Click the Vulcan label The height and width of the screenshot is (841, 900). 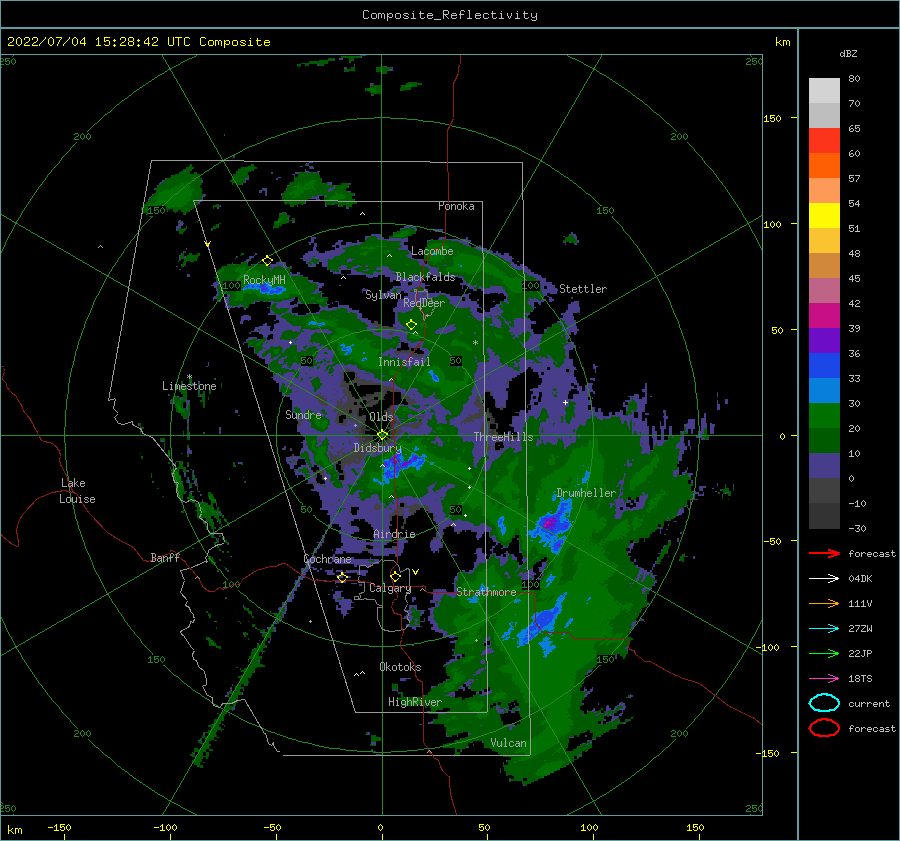(509, 743)
